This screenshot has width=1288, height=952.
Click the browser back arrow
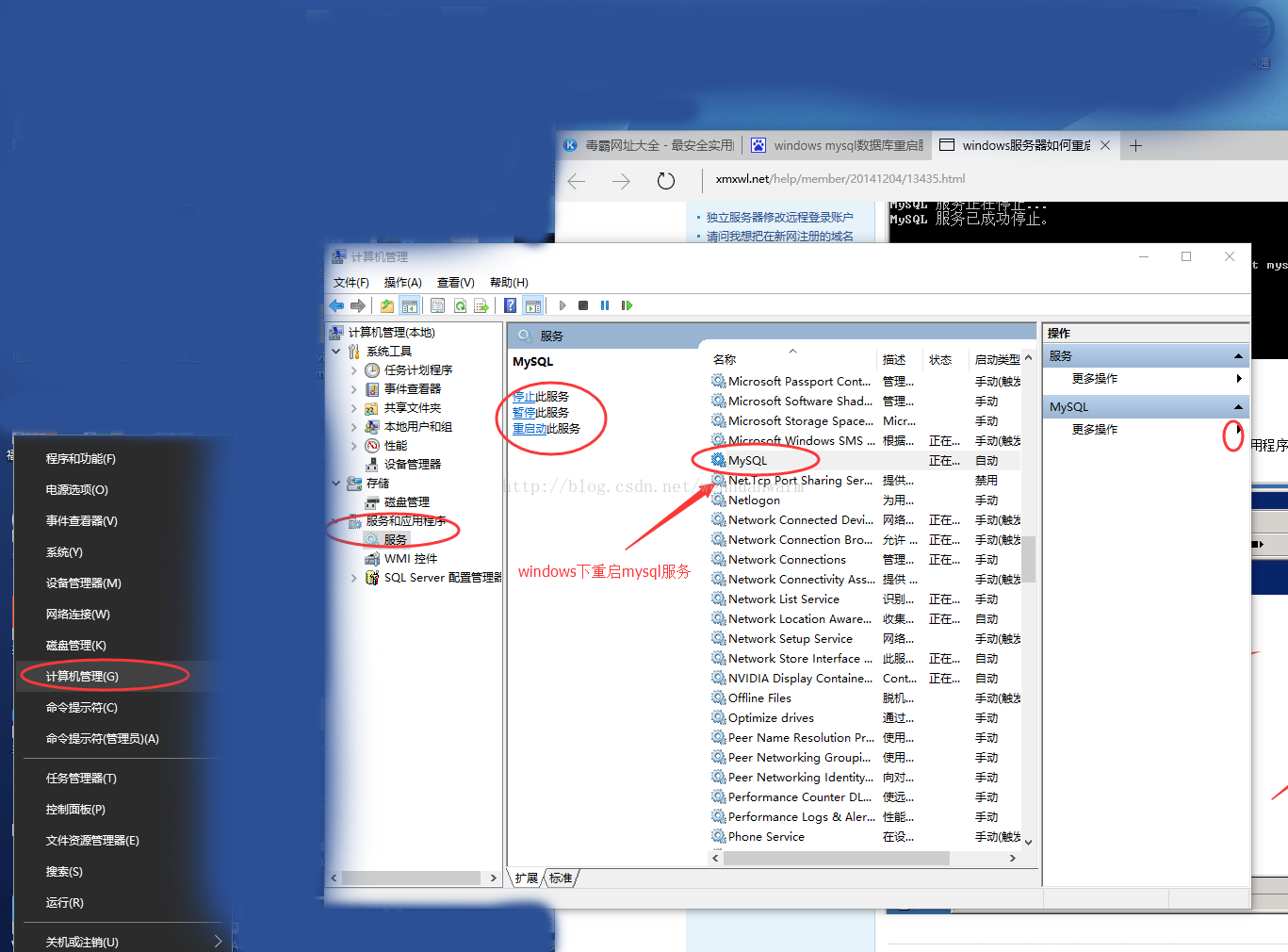[x=577, y=181]
